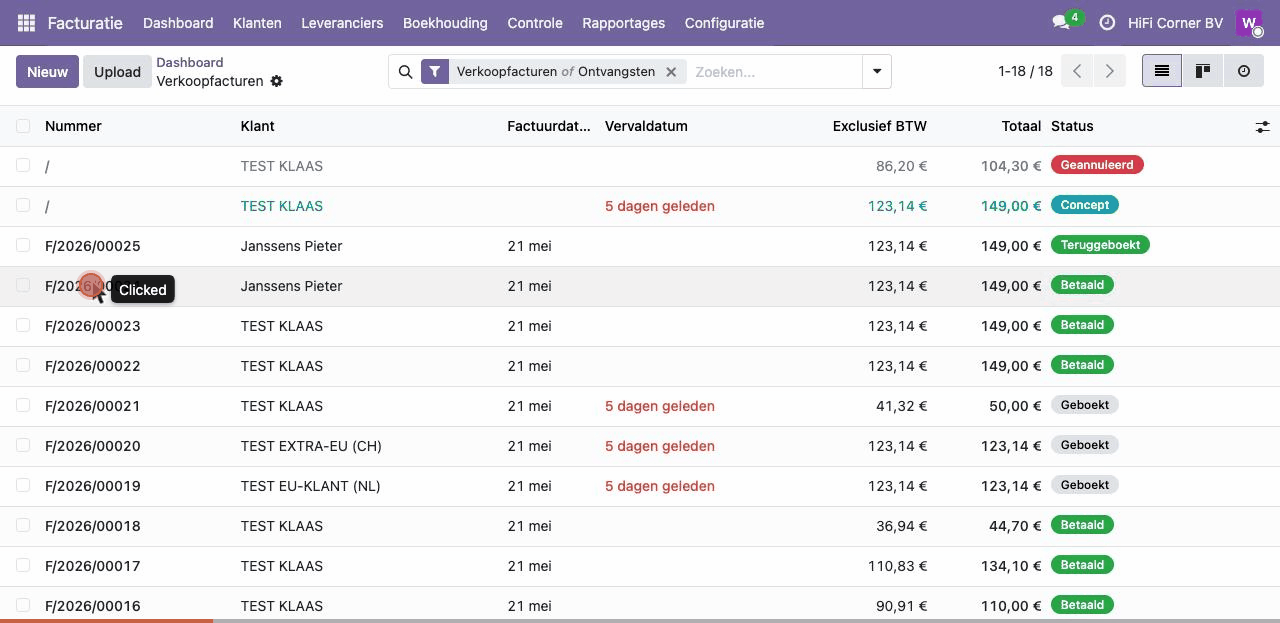Tick checkbox for F/2026/00018
The width and height of the screenshot is (1280, 623).
pyautogui.click(x=23, y=525)
